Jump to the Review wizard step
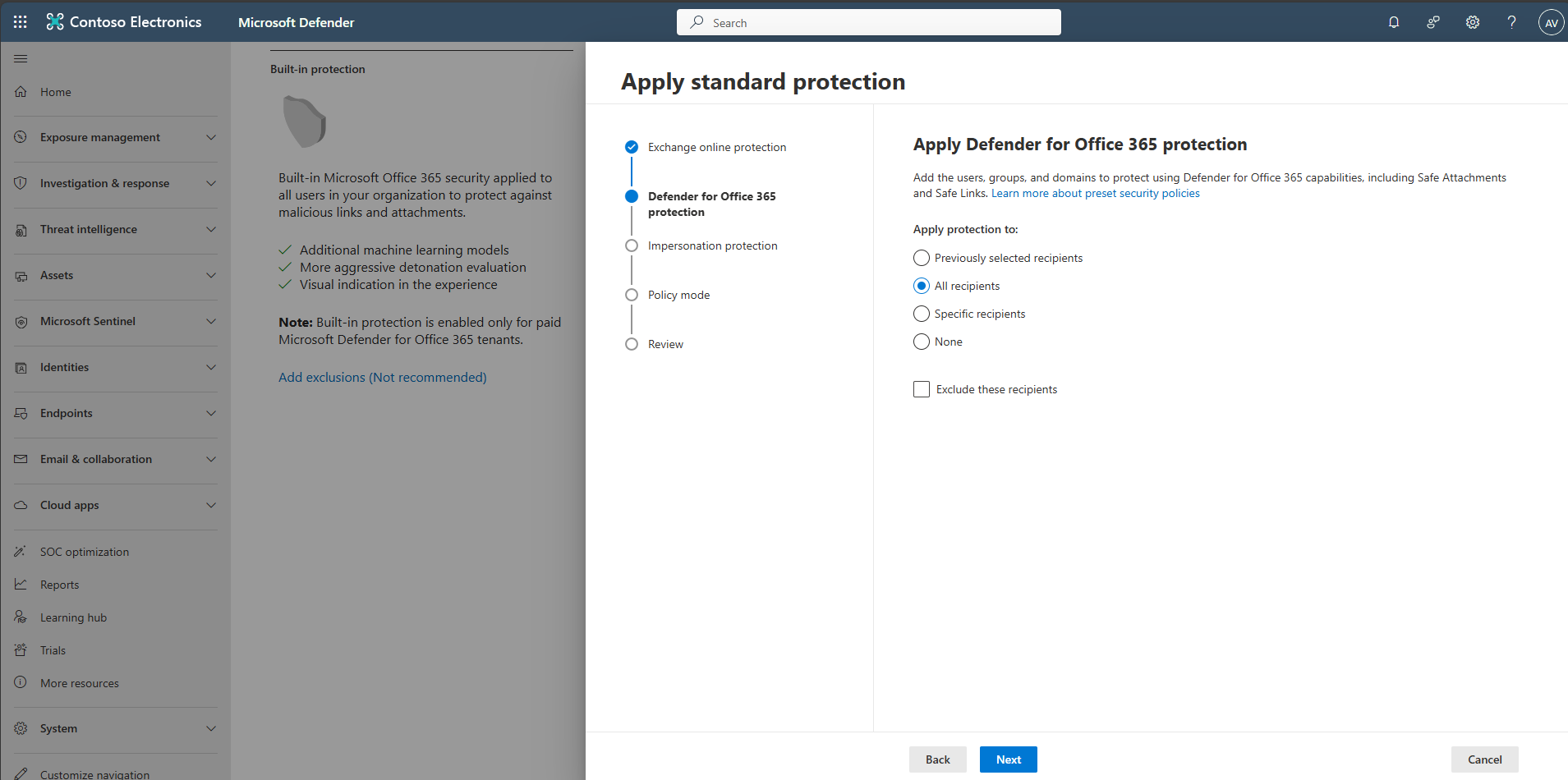 point(666,344)
